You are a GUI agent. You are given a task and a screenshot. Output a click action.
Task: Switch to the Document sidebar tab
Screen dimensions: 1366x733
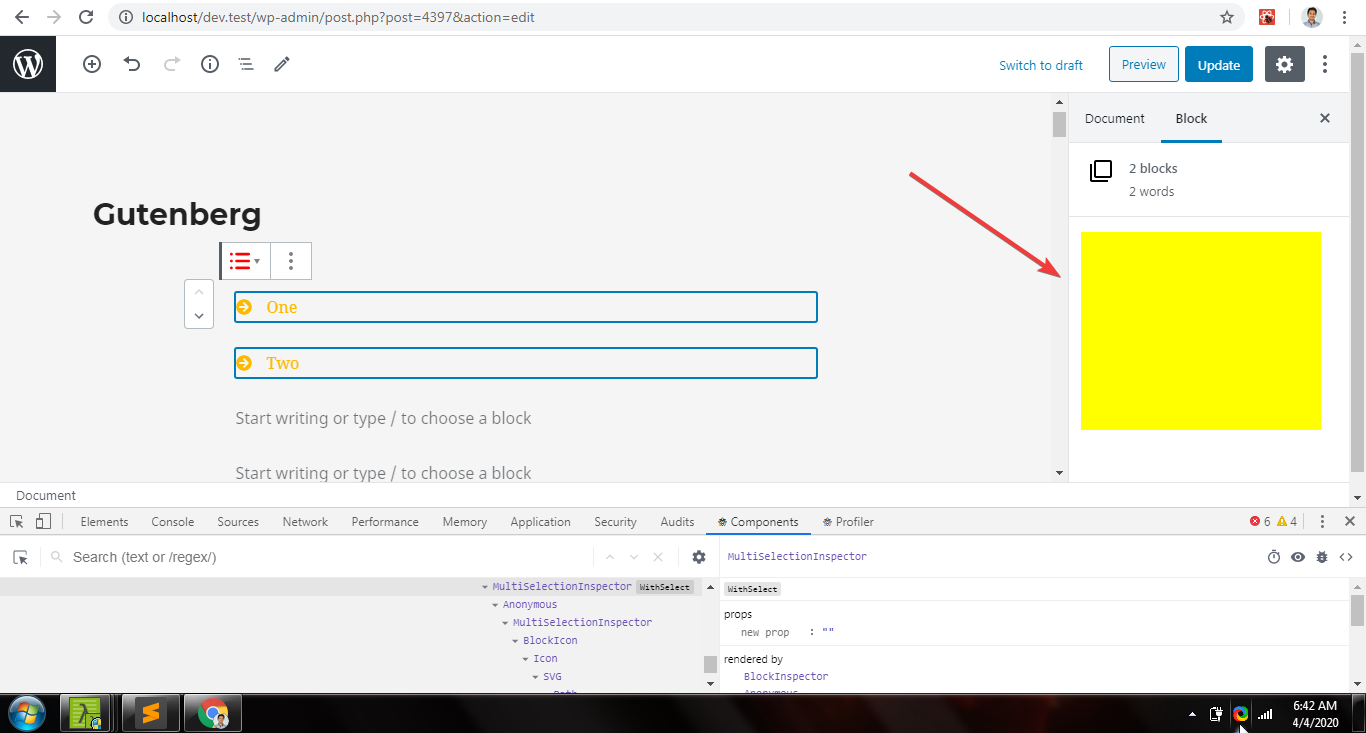click(x=1114, y=118)
